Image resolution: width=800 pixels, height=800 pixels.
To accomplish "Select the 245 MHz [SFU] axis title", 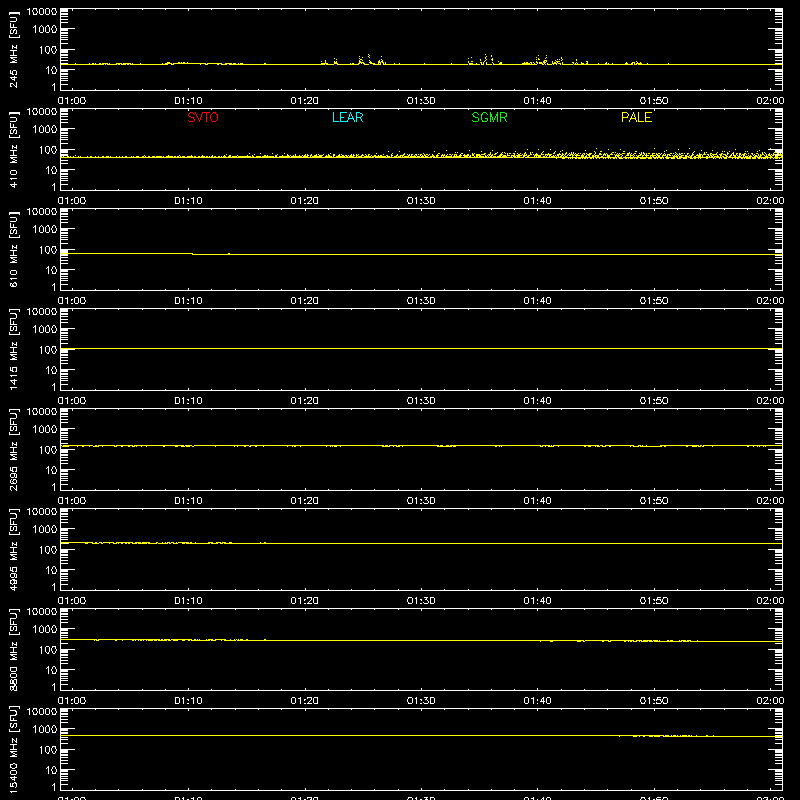I will (13, 50).
